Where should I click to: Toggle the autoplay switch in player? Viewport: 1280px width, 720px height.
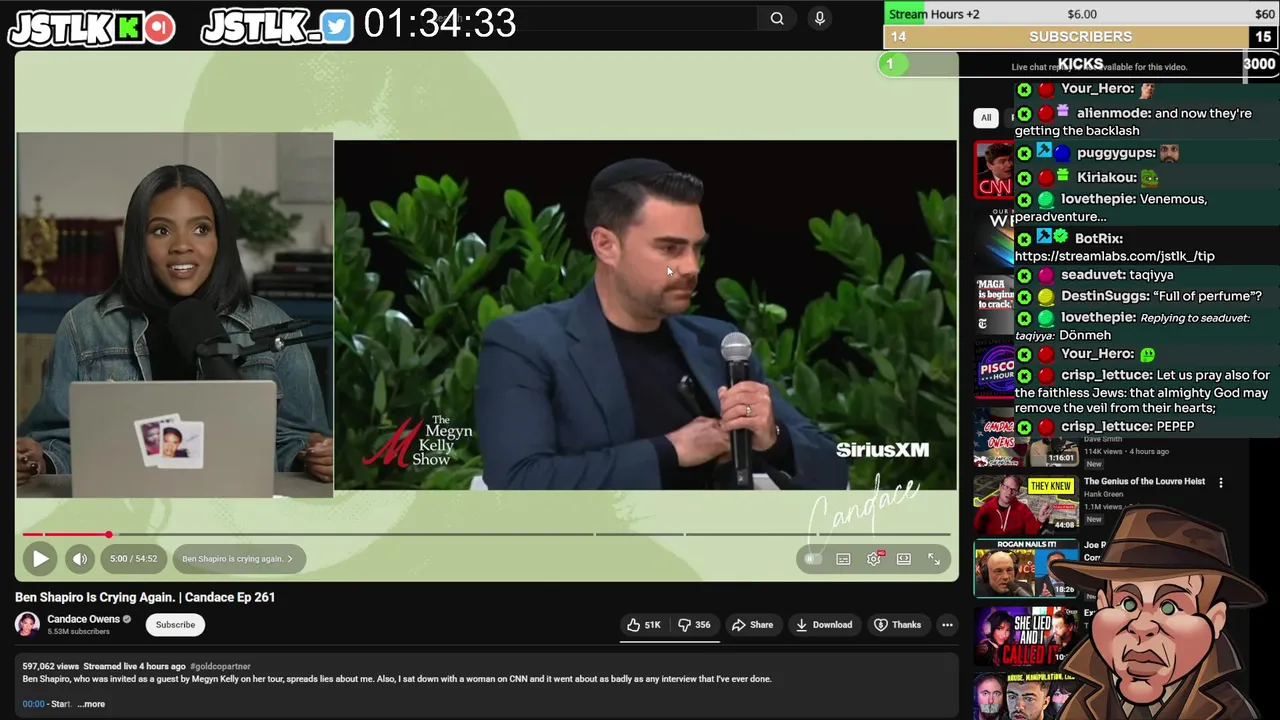(813, 559)
